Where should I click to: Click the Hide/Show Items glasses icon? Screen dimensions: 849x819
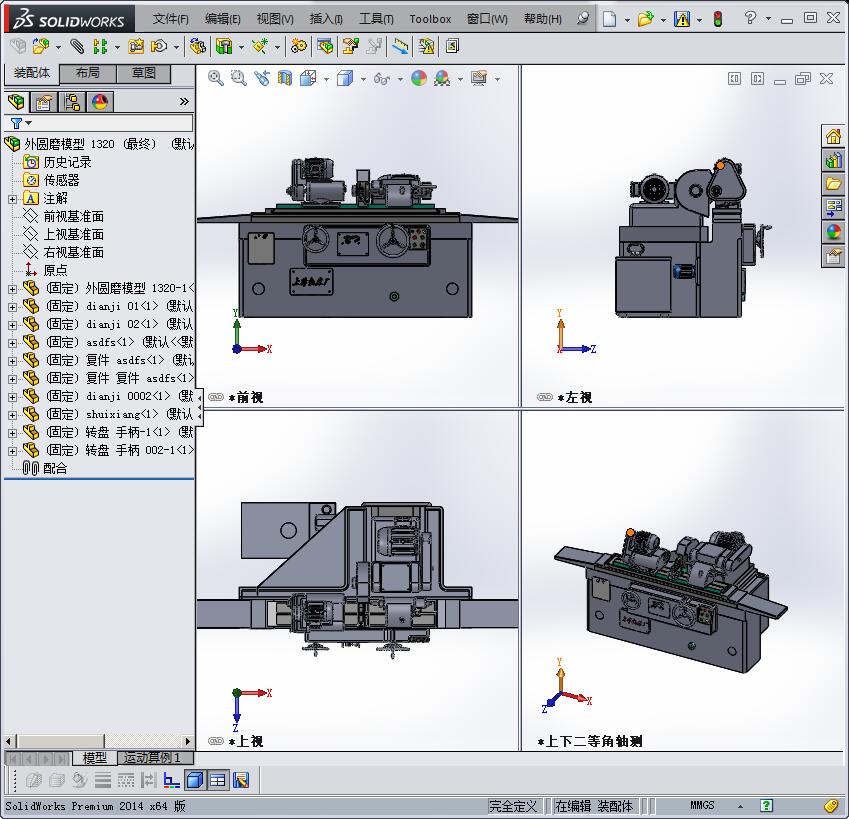[382, 79]
